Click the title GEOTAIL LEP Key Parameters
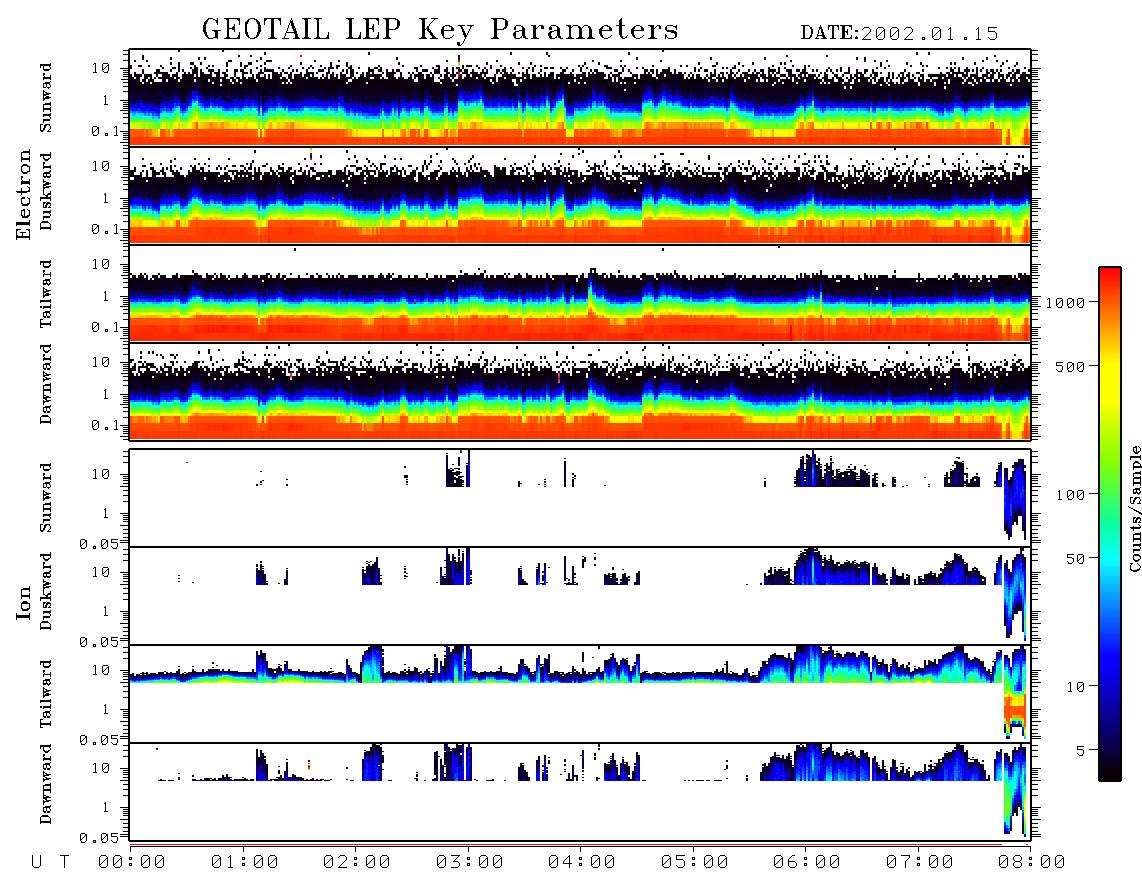The height and width of the screenshot is (880, 1142). (x=440, y=30)
